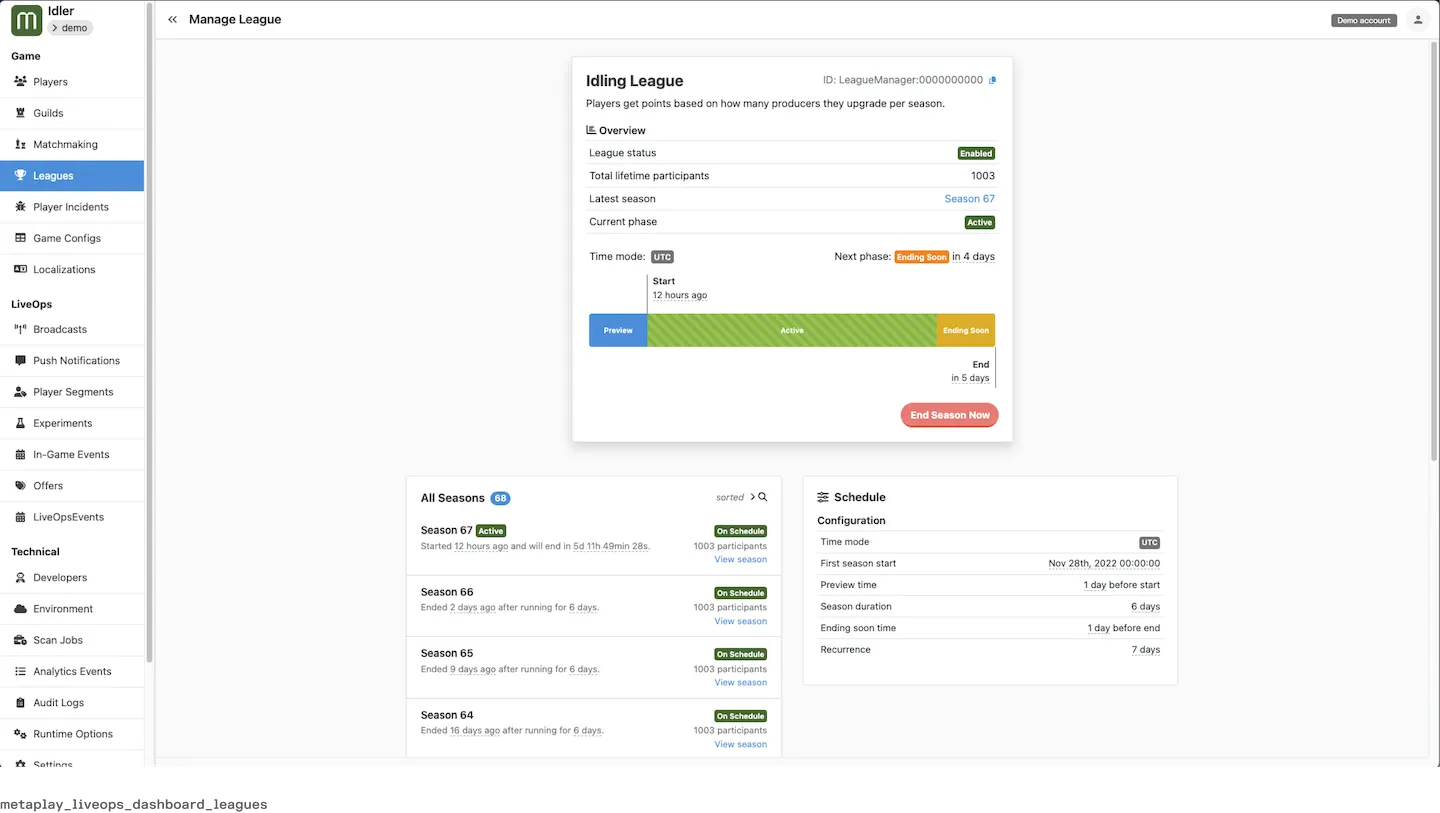This screenshot has height=813, width=1440.
Task: Copy the LeagueManager ID
Action: coord(992,80)
